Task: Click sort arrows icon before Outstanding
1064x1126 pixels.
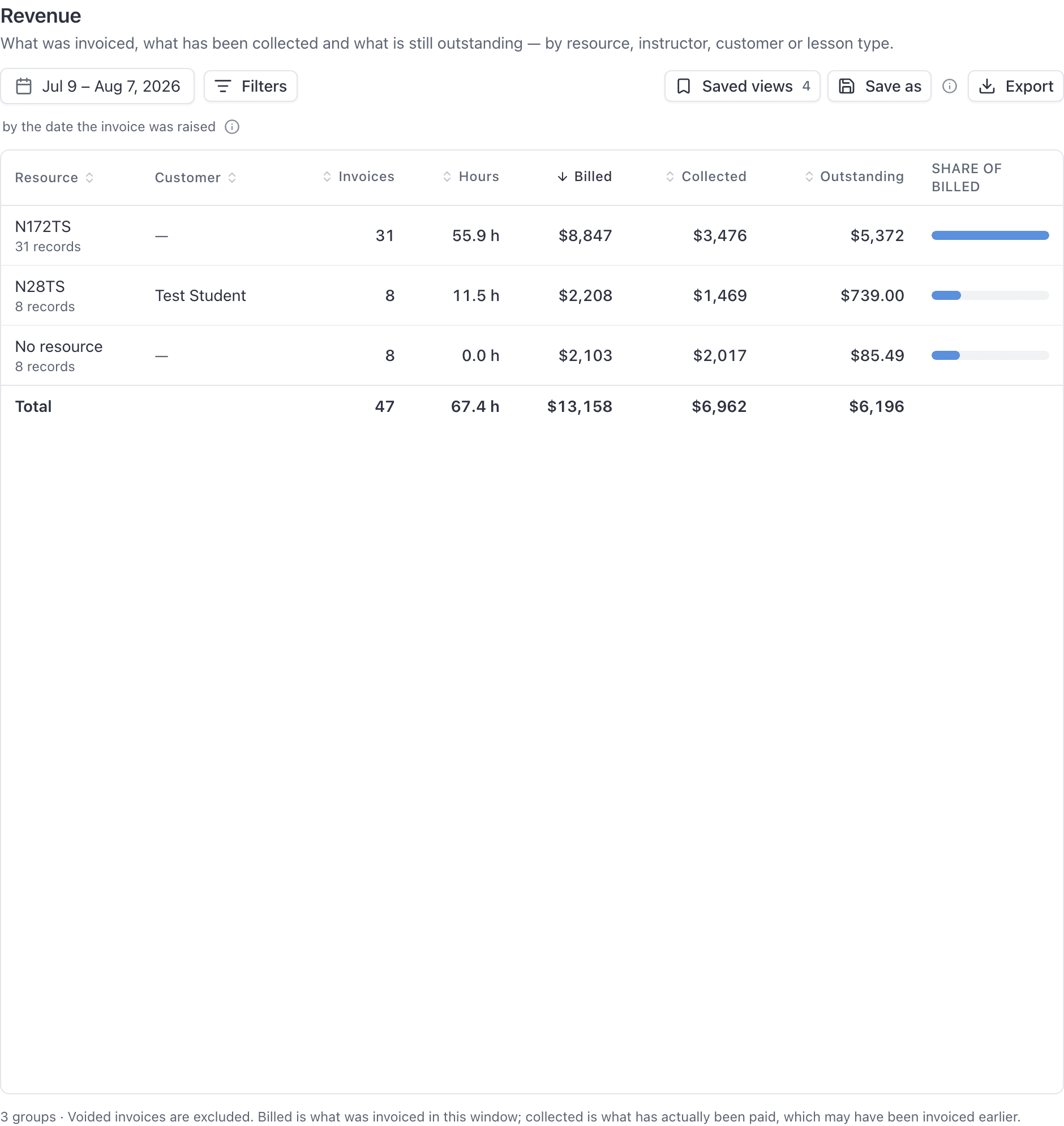Action: [809, 177]
